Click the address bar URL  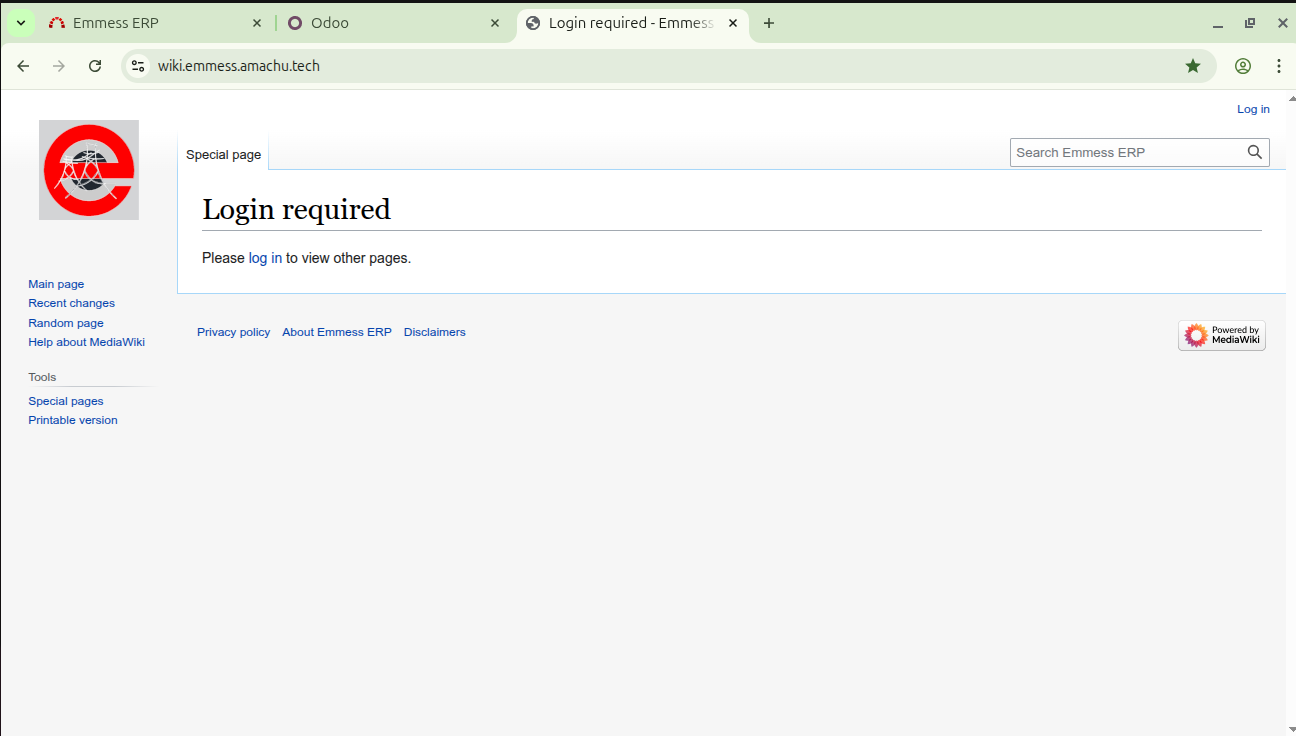pyautogui.click(x=238, y=66)
